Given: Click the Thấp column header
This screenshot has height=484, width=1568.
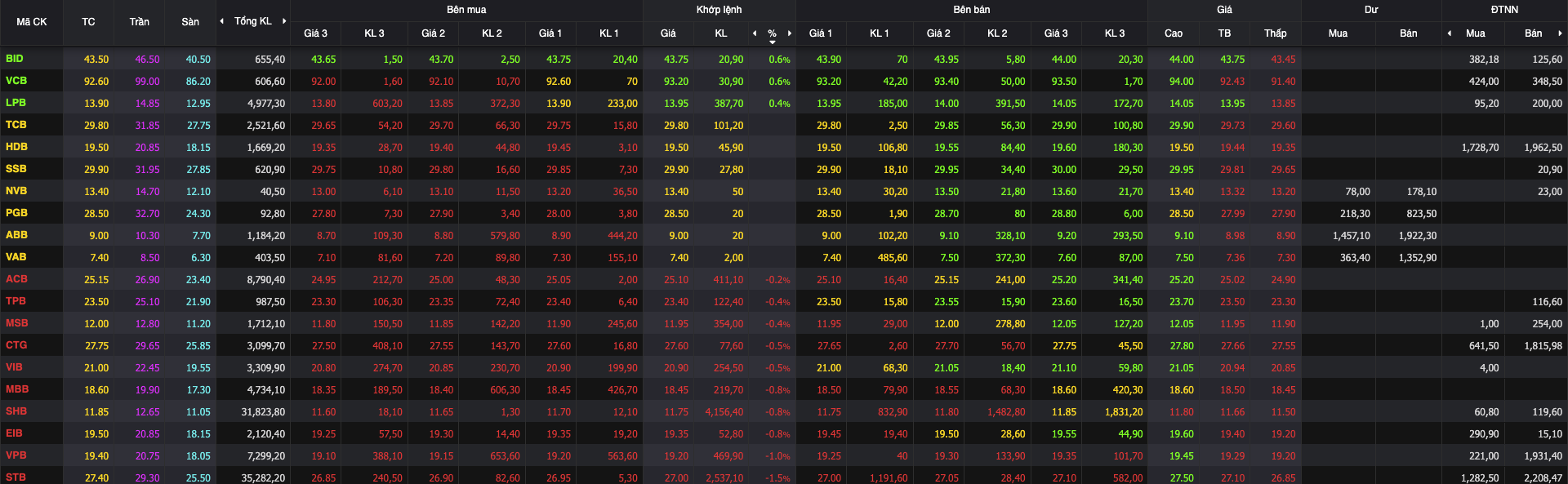Looking at the screenshot, I should point(1276,33).
